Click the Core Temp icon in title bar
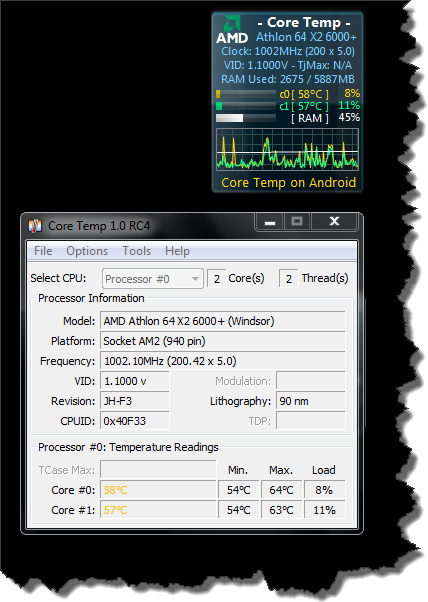 (35, 226)
